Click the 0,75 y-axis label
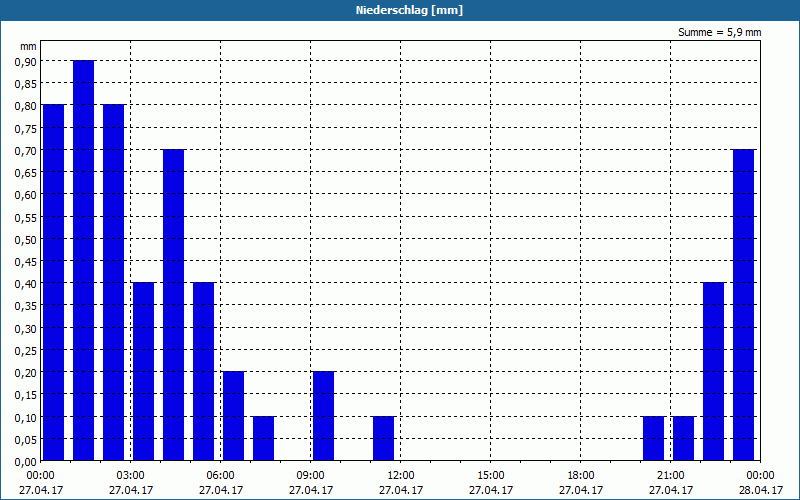 point(25,128)
